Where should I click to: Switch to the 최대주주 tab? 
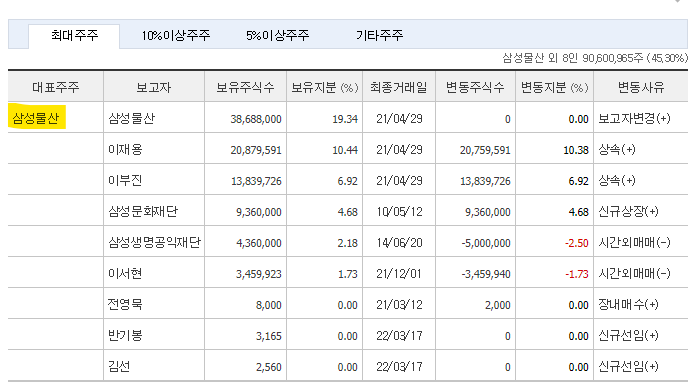tap(74, 36)
